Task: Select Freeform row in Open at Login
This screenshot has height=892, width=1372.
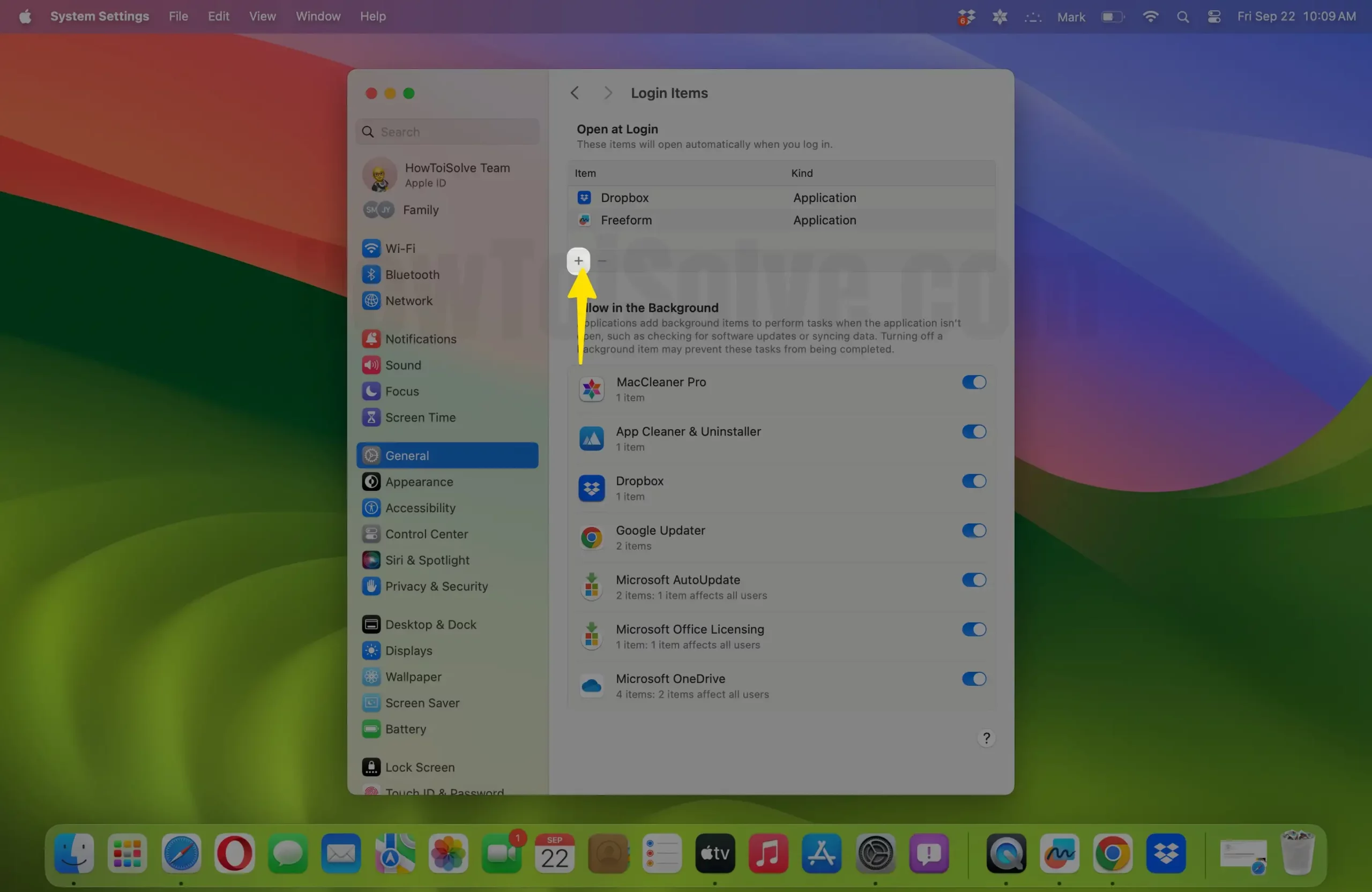Action: click(781, 220)
